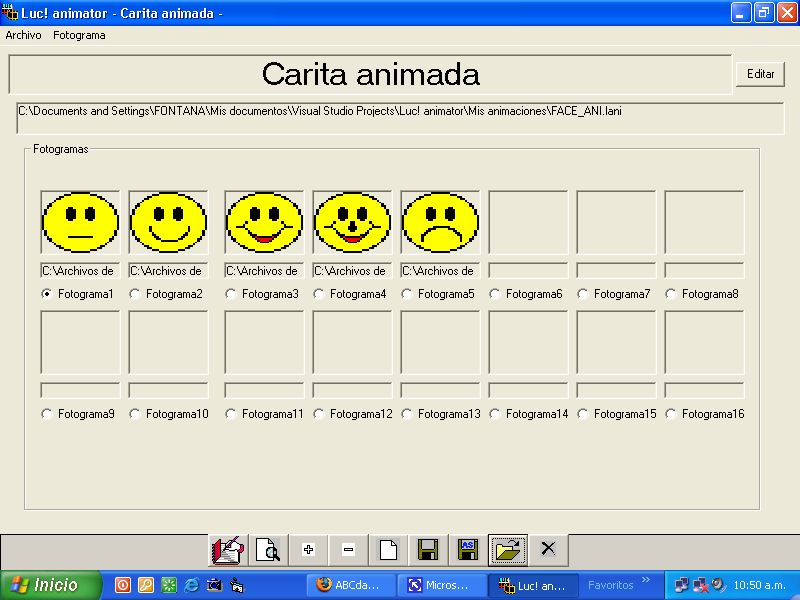Screen dimensions: 800x600
Task: Click the Carita animada title heading
Action: 370,74
